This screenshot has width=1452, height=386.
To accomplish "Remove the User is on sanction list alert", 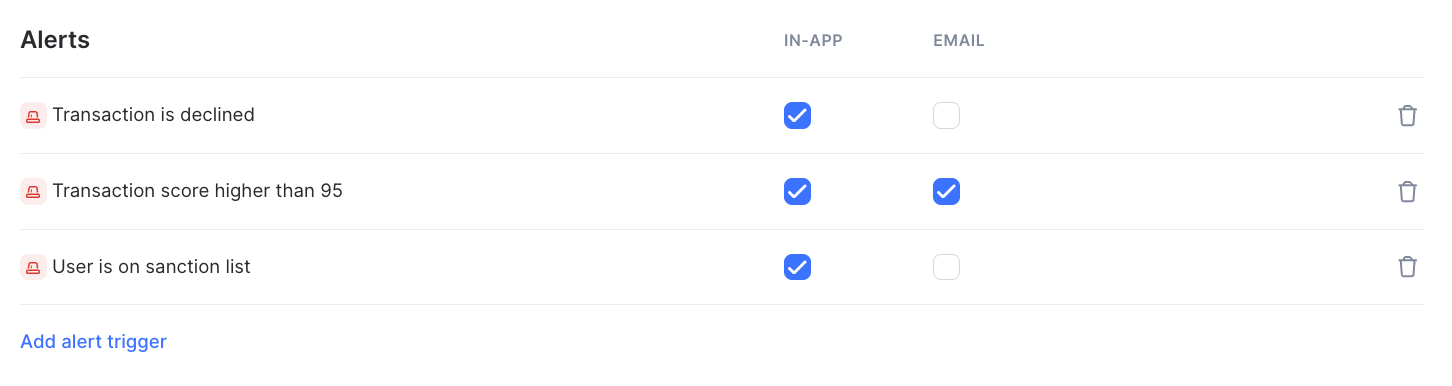I will click(1407, 267).
